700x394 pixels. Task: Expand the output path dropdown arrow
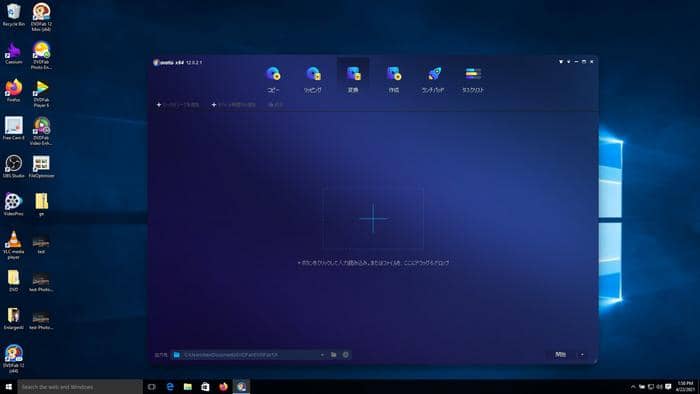coord(322,355)
